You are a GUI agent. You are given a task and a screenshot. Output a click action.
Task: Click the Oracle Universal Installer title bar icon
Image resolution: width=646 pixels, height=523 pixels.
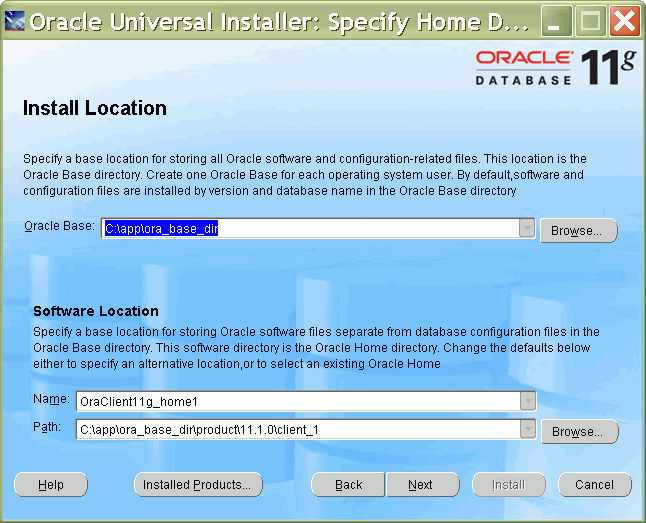point(15,21)
